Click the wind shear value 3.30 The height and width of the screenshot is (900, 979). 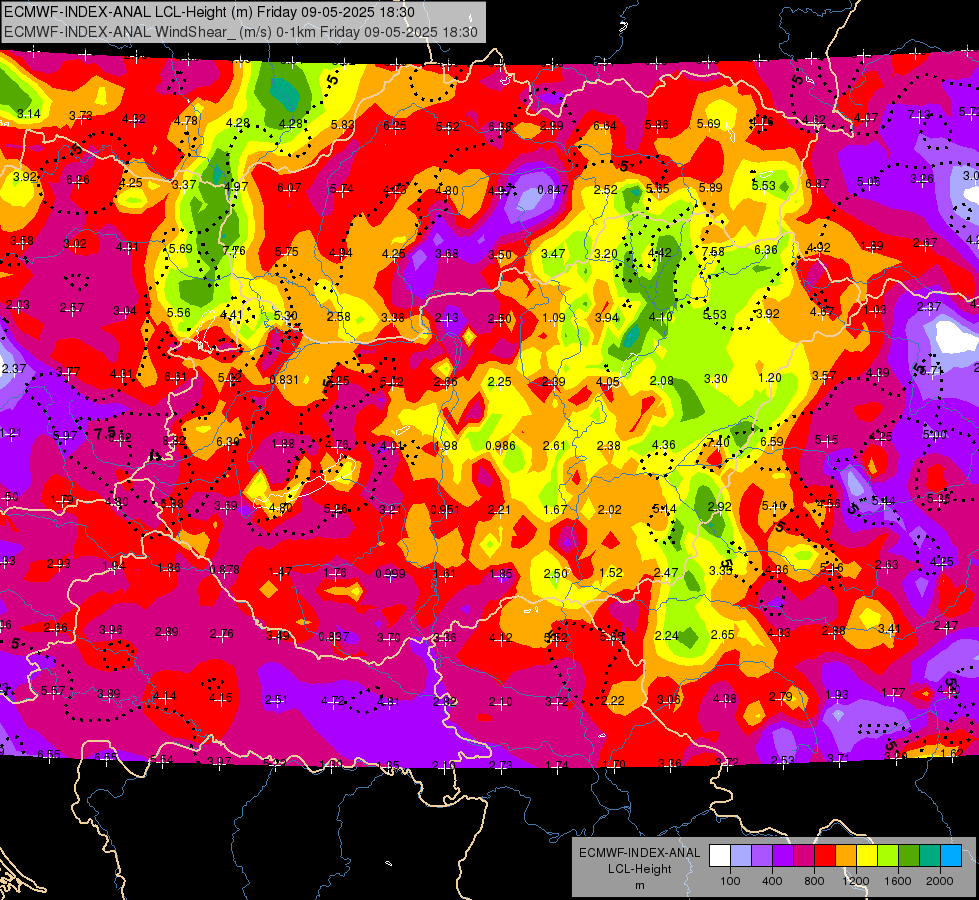point(716,379)
